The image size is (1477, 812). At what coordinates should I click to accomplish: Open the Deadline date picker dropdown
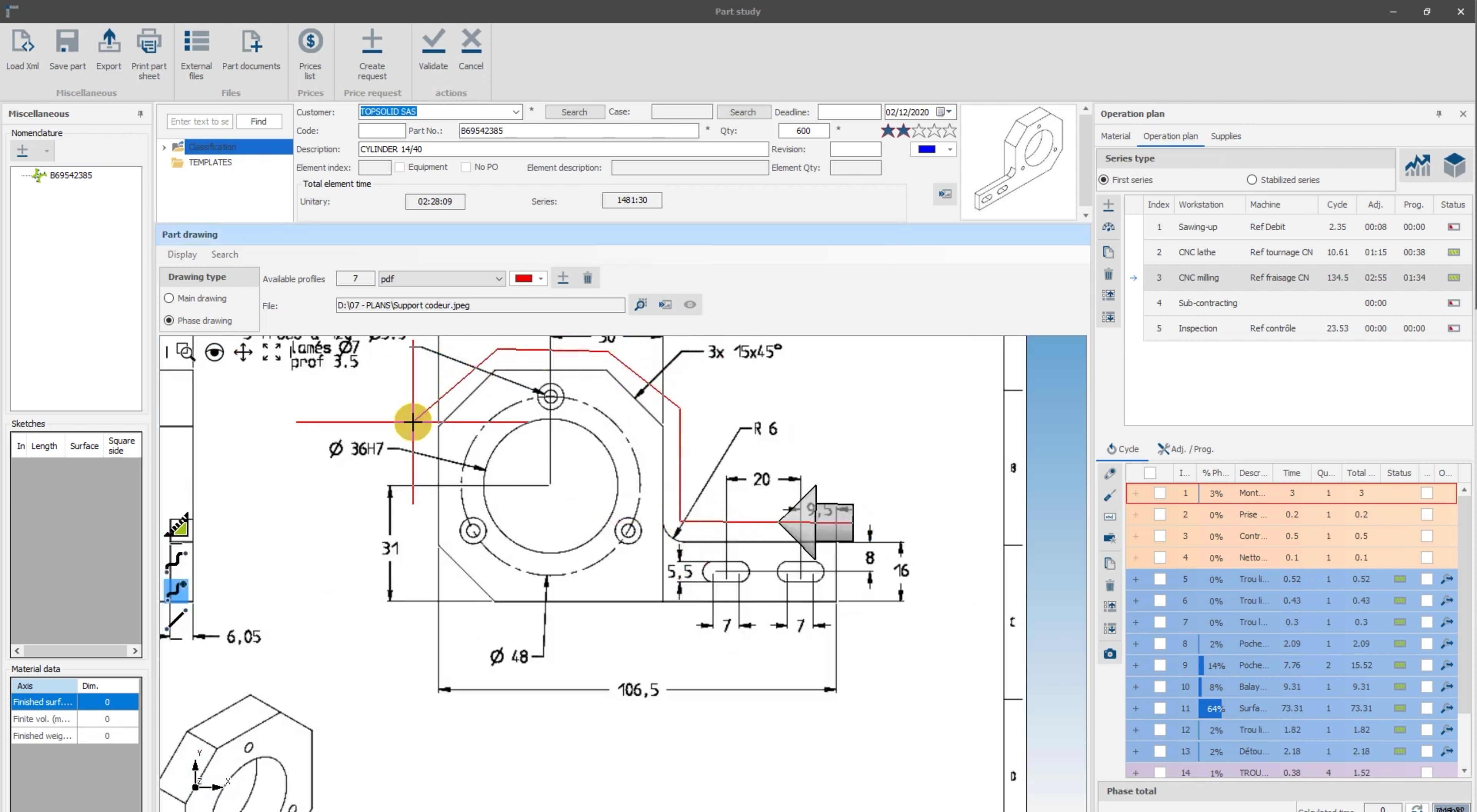[x=950, y=112]
